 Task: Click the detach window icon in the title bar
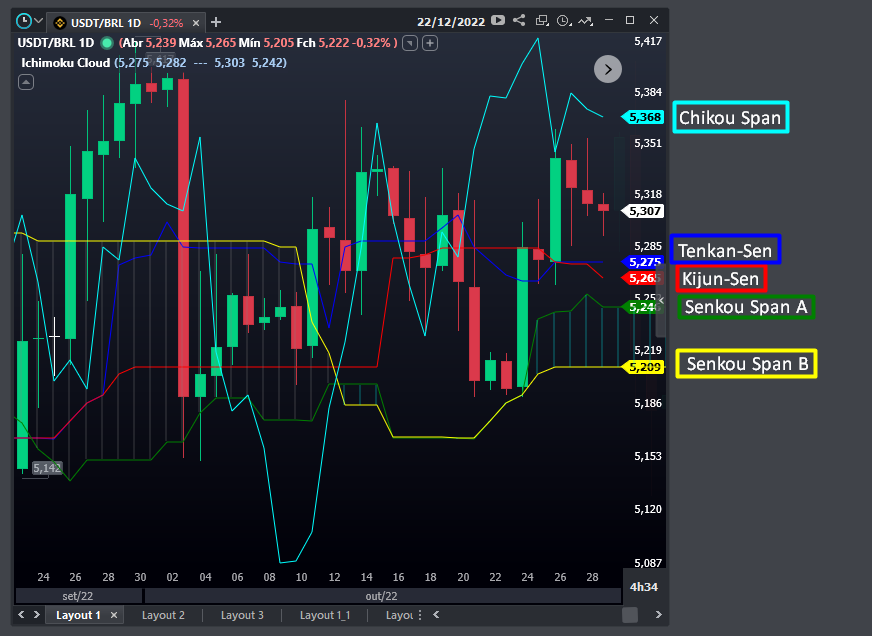(x=542, y=21)
